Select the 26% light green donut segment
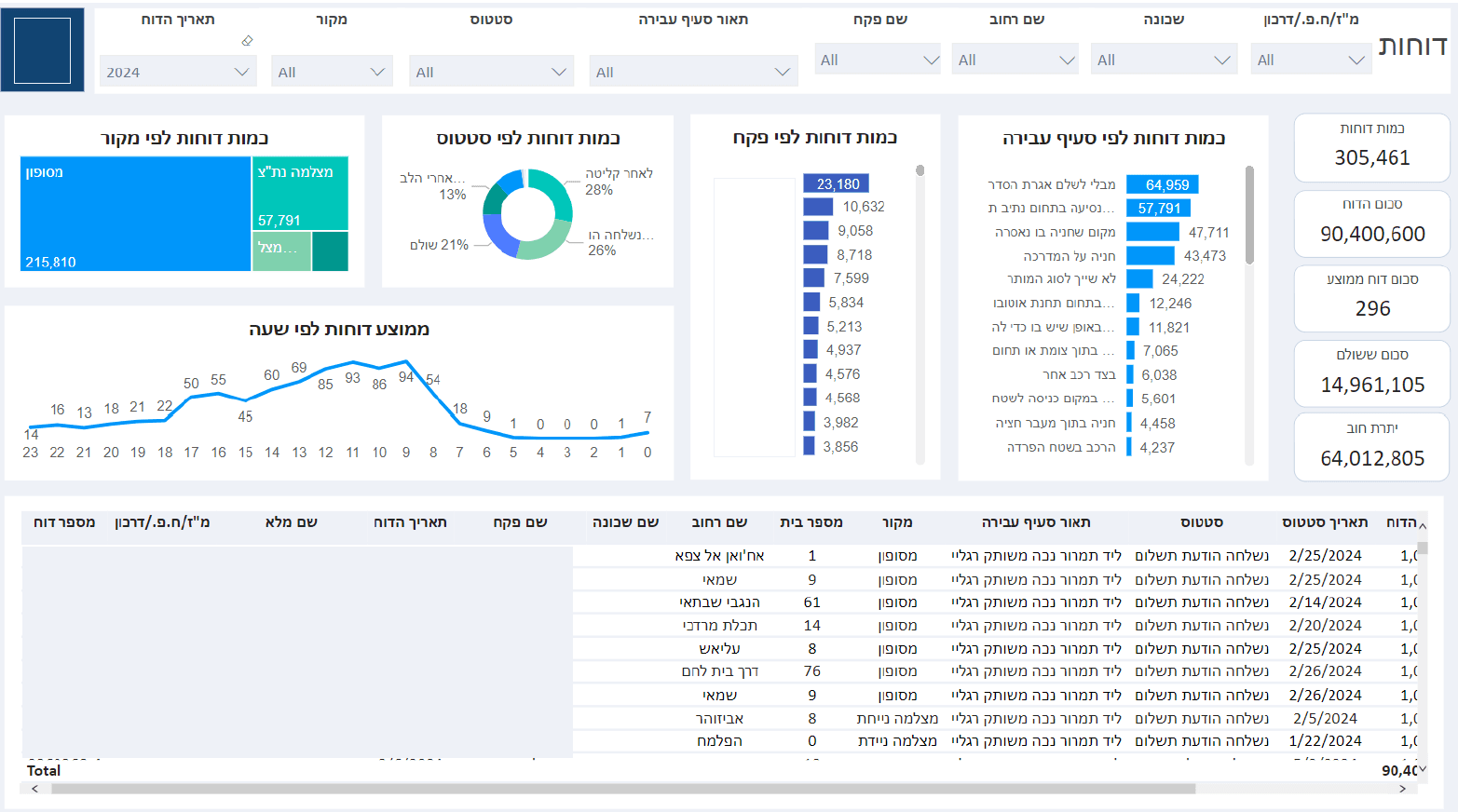The width and height of the screenshot is (1458, 812). click(x=546, y=243)
